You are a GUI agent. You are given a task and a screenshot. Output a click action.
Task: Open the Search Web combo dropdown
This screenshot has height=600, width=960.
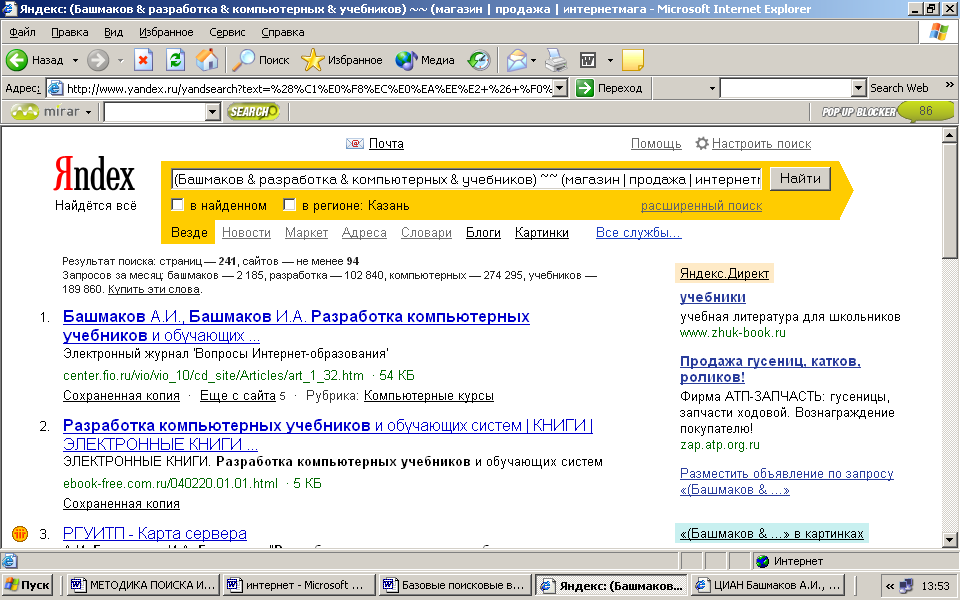(859, 88)
